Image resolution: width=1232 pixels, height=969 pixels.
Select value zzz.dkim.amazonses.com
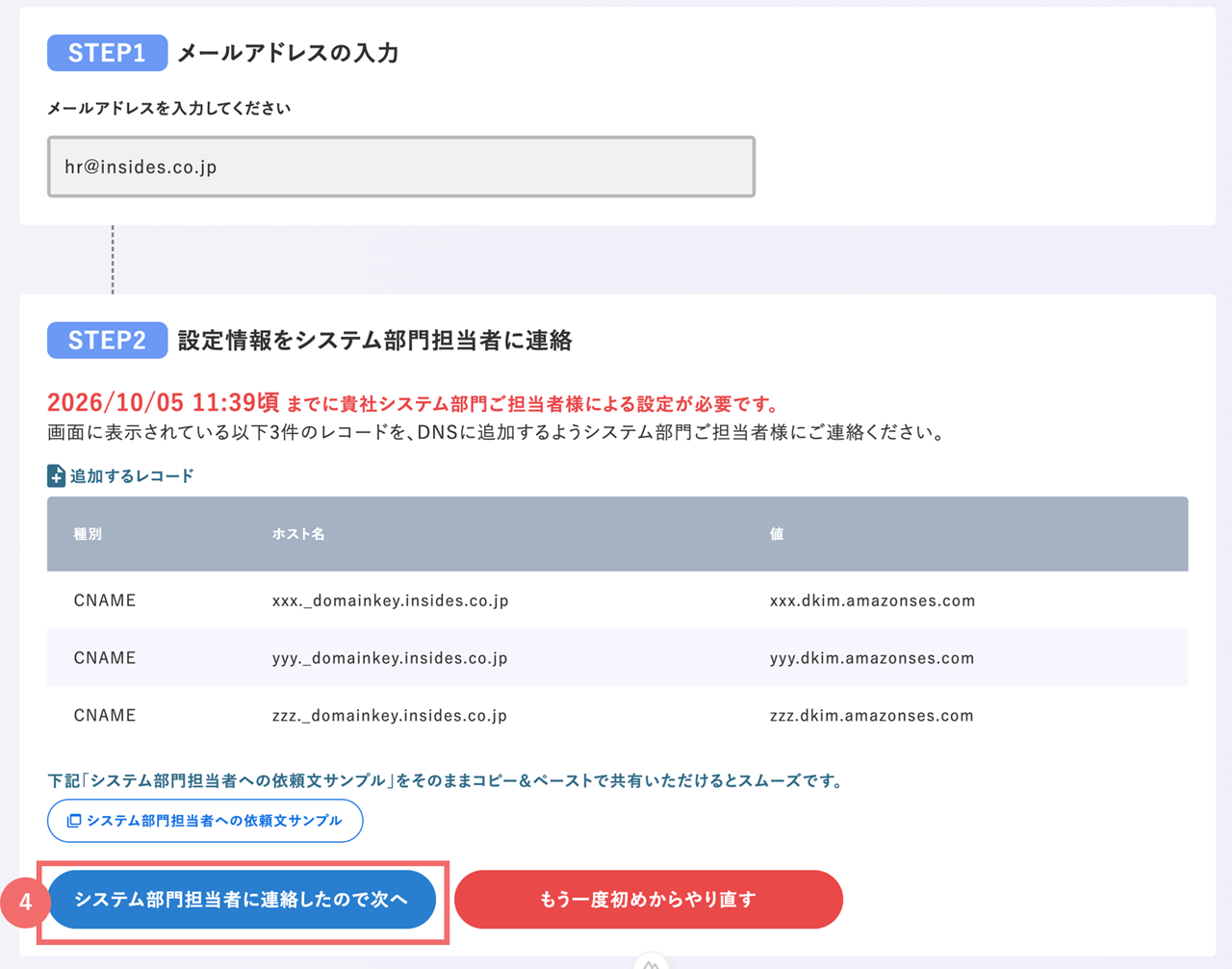click(x=872, y=716)
